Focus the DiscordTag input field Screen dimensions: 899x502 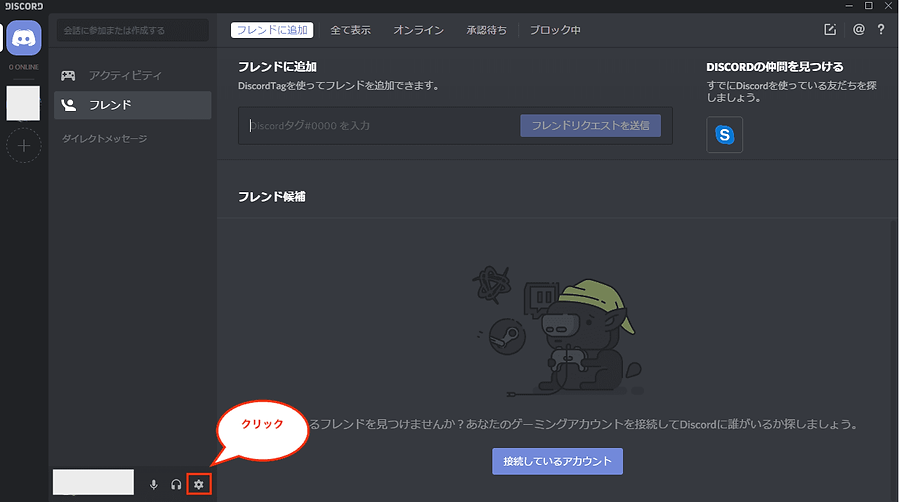[380, 126]
